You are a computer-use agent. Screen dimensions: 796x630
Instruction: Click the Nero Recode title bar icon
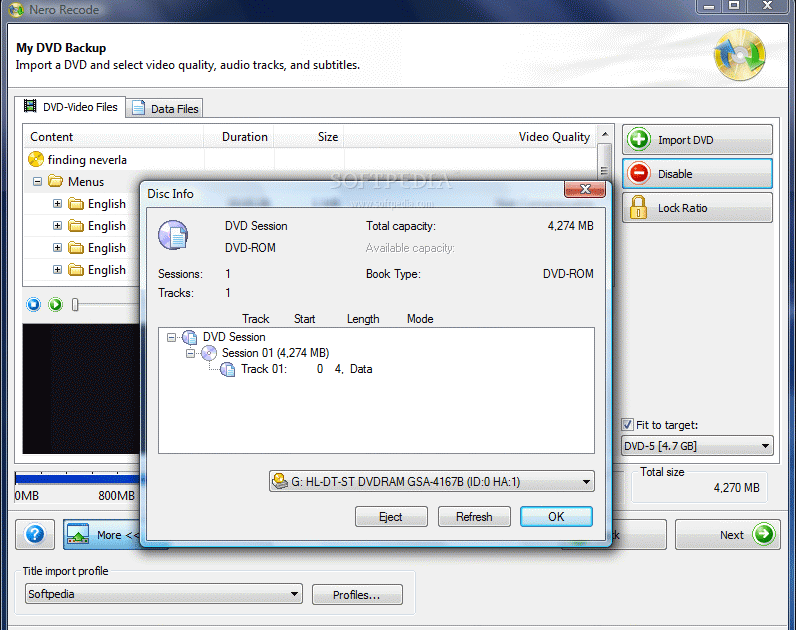(16, 10)
